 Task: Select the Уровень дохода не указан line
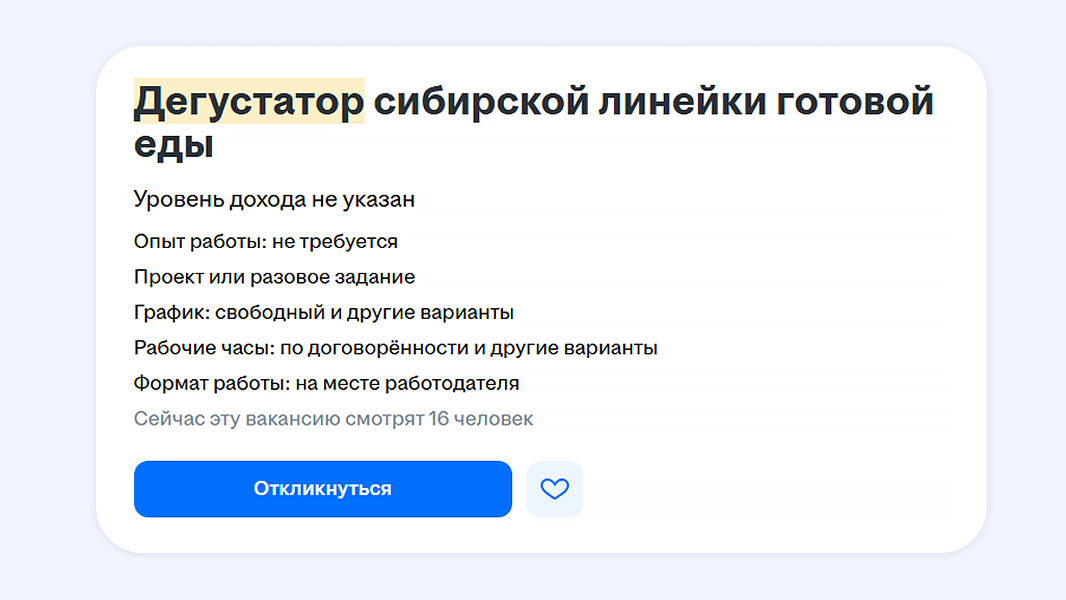[274, 200]
